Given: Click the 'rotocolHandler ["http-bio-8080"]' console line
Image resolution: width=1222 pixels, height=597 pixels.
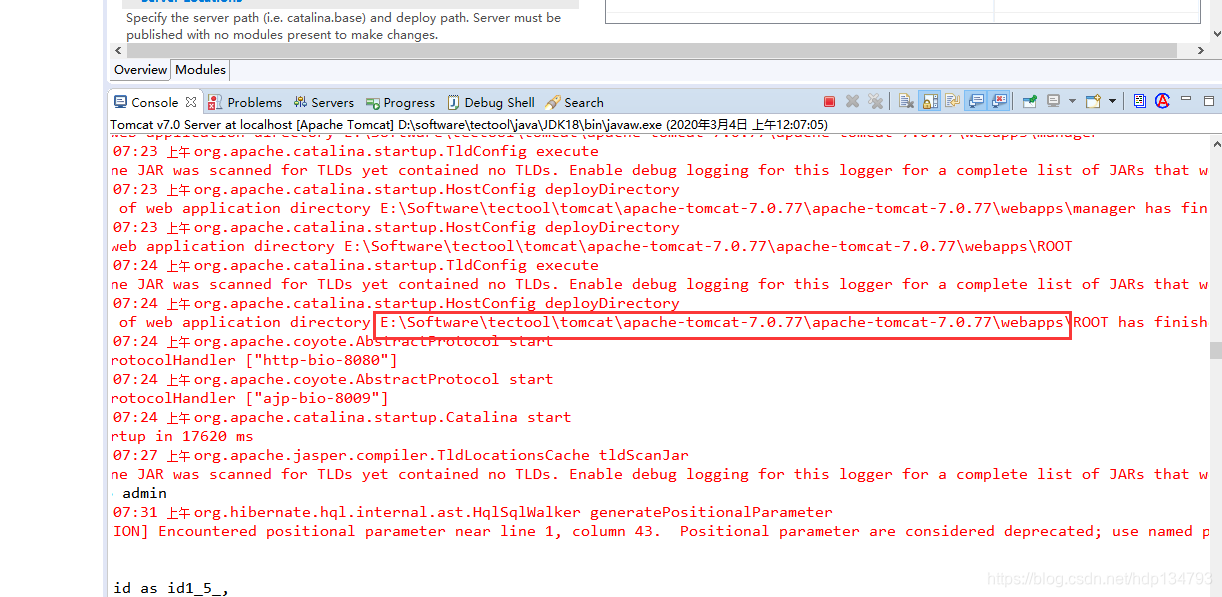Looking at the screenshot, I should point(254,360).
